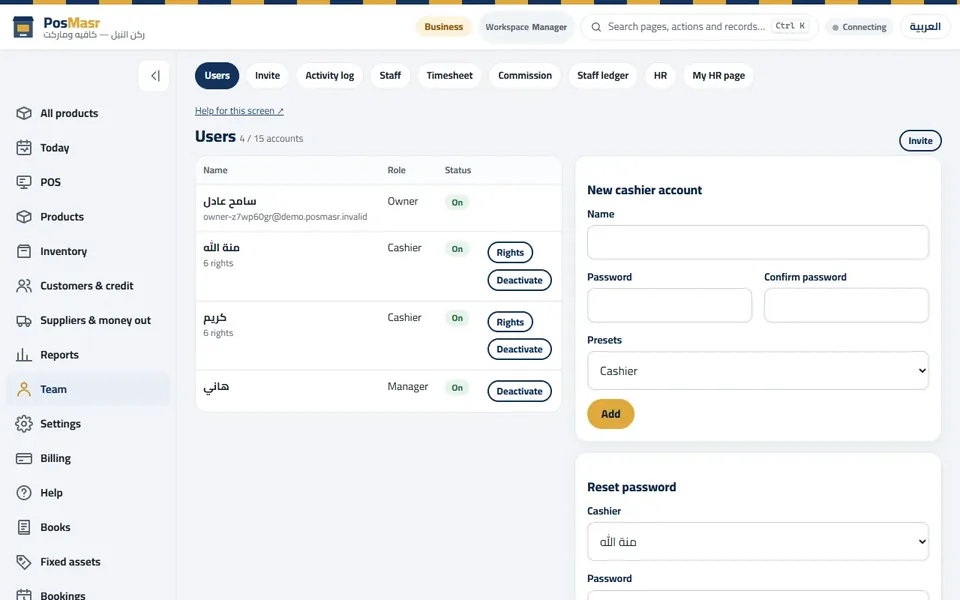Click the new cashier Name field
The height and width of the screenshot is (600, 960).
757,242
